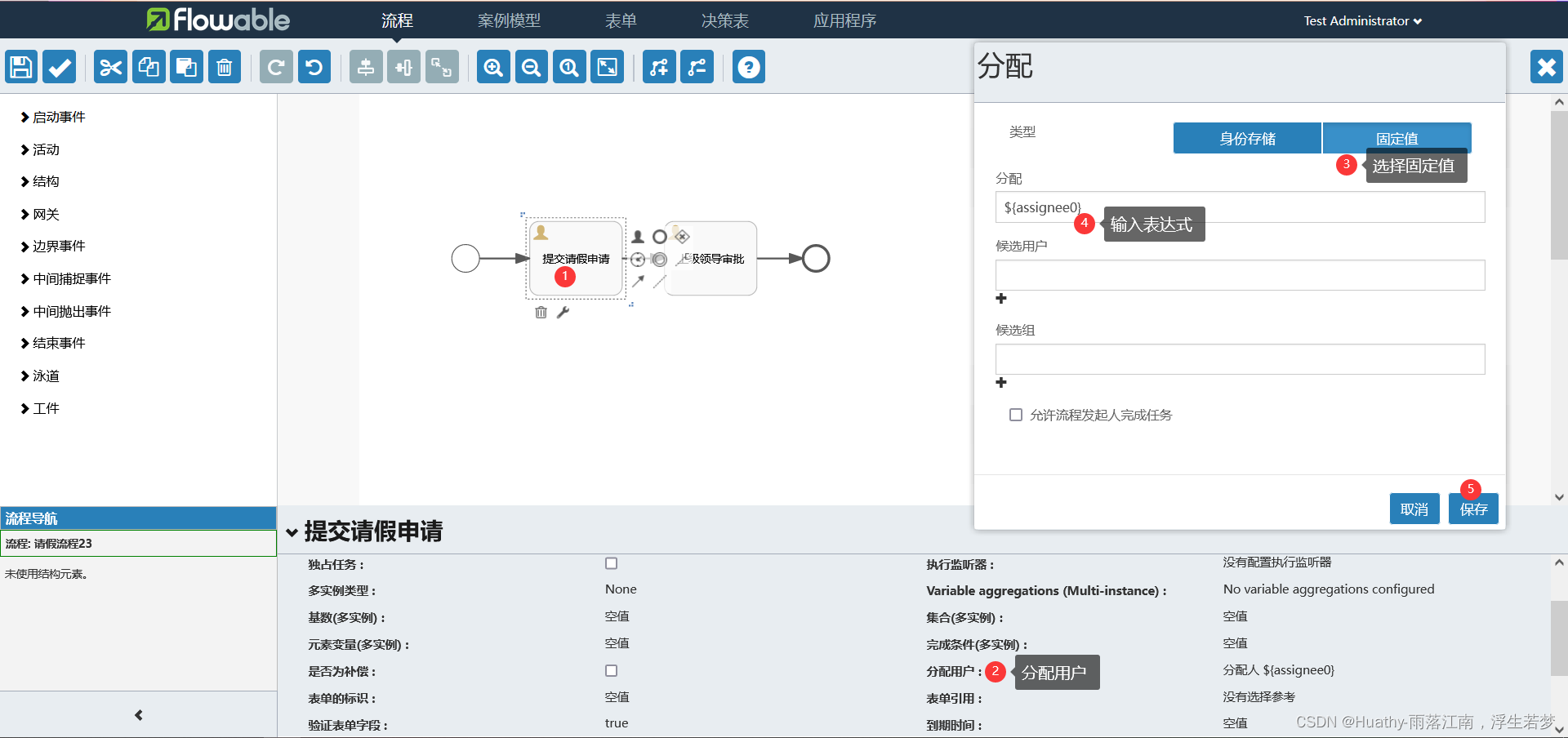This screenshot has width=1568, height=738.
Task: Switch to the 流程 tab
Action: pos(398,20)
